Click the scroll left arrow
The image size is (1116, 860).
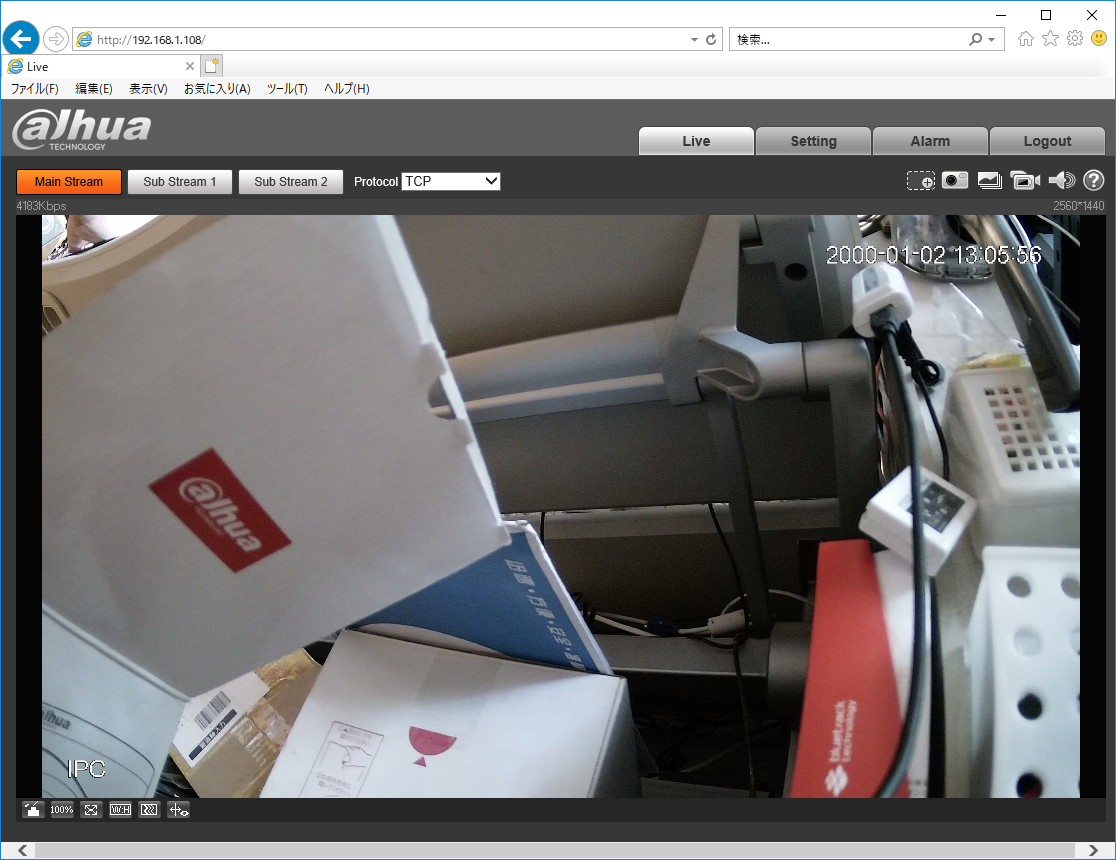pyautogui.click(x=23, y=851)
